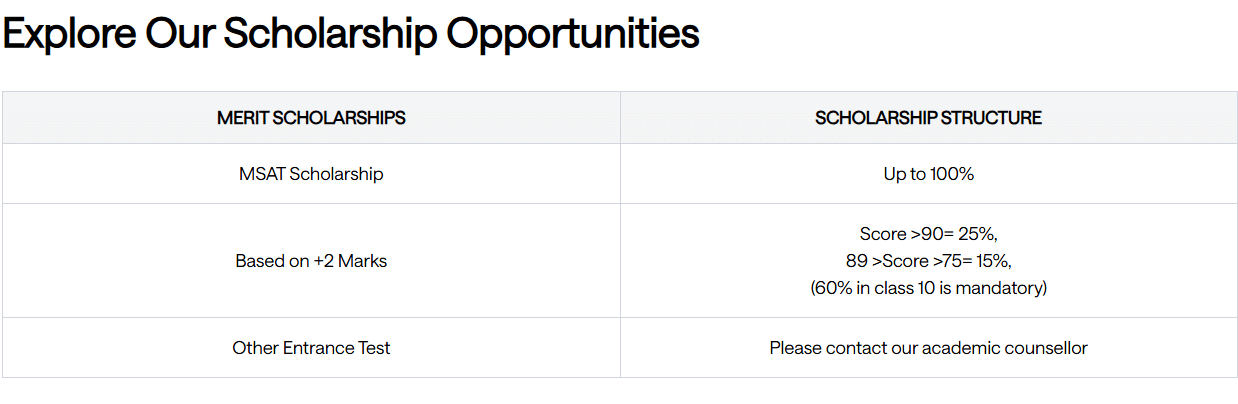
Task: Click the class 10 mandatory note
Action: (928, 288)
